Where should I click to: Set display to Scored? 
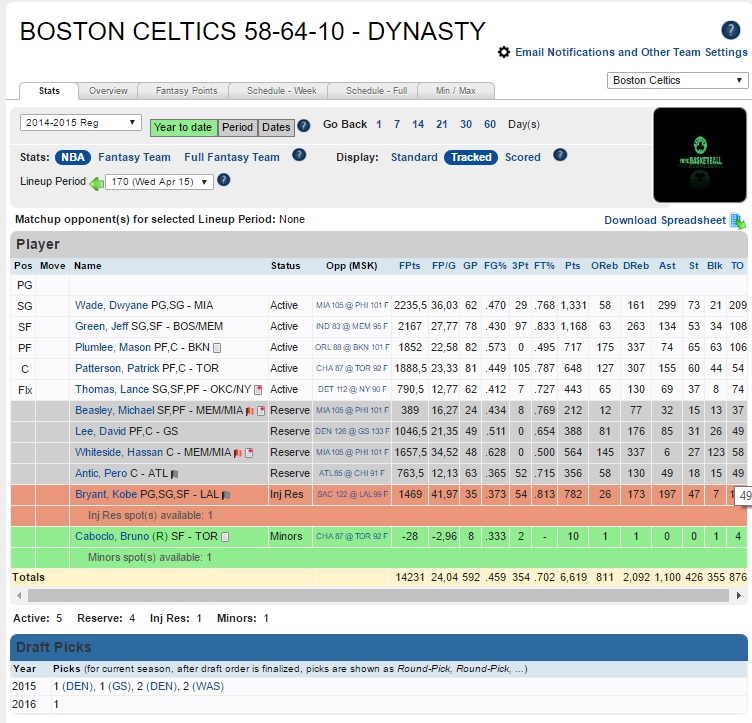(522, 157)
